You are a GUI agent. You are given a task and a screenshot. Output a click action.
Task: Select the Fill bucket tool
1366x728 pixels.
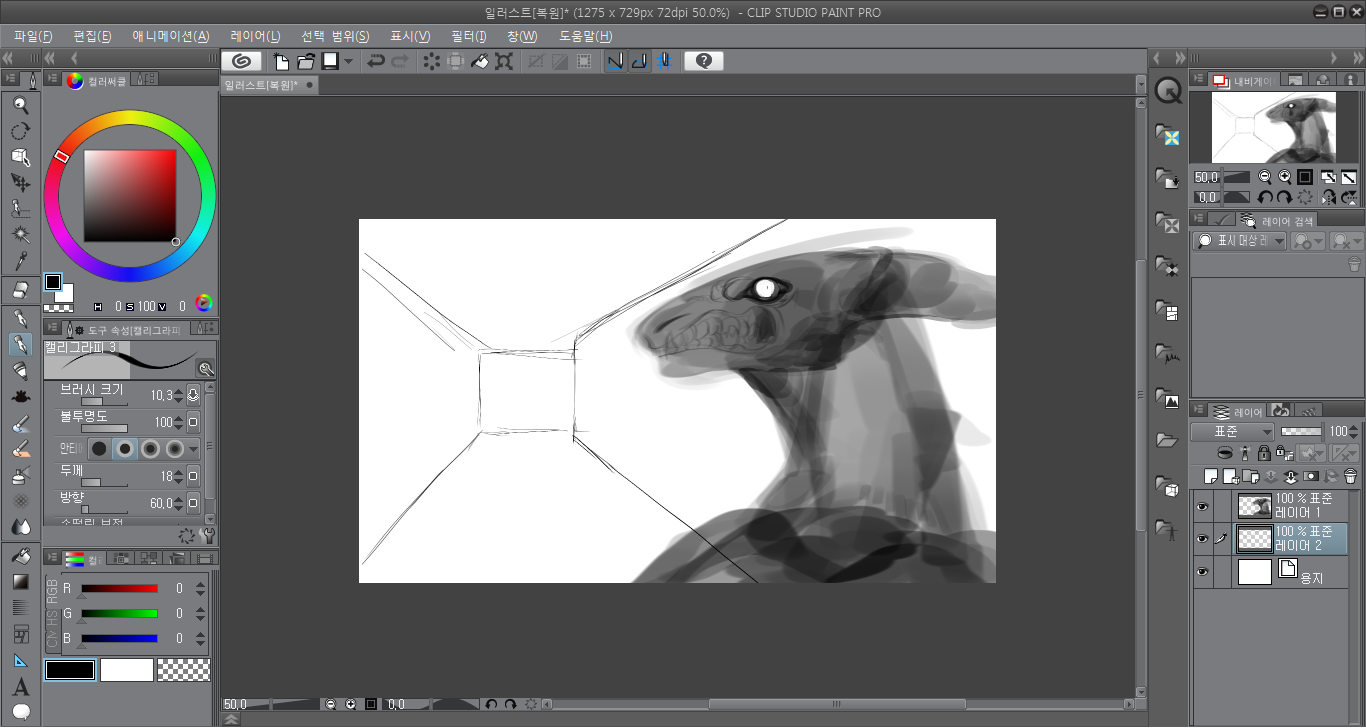pos(20,555)
